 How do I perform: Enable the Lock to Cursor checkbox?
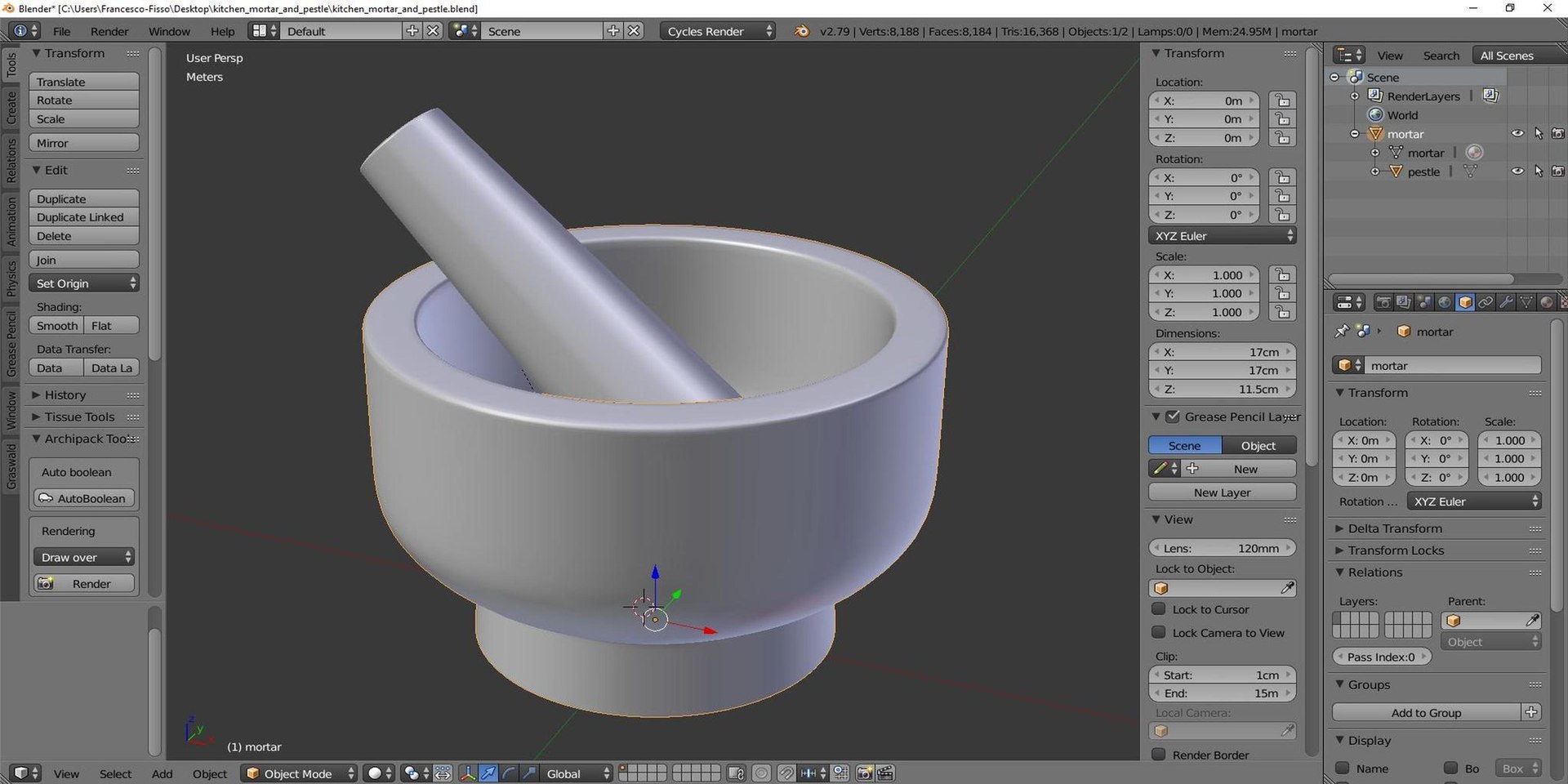pos(1158,609)
